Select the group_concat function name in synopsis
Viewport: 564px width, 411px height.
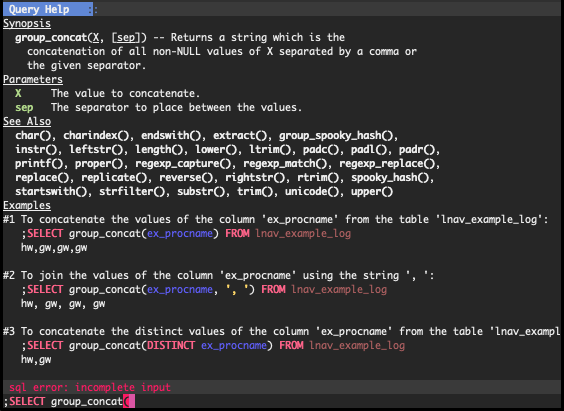coord(51,37)
